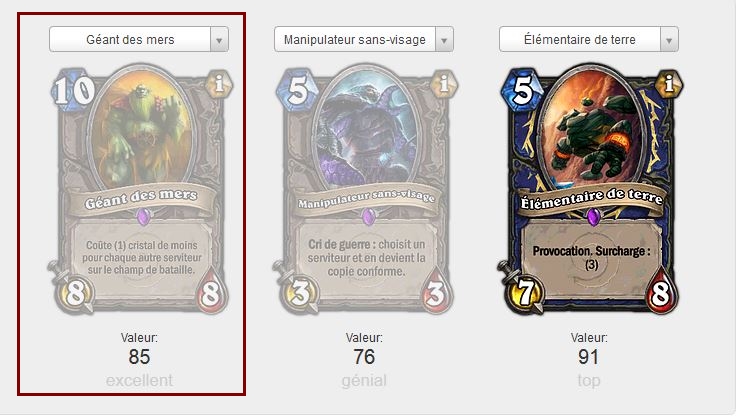This screenshot has height=416, width=738.
Task: Expand the Manipulateur sans-visage dropdown arrow
Action: tap(444, 40)
